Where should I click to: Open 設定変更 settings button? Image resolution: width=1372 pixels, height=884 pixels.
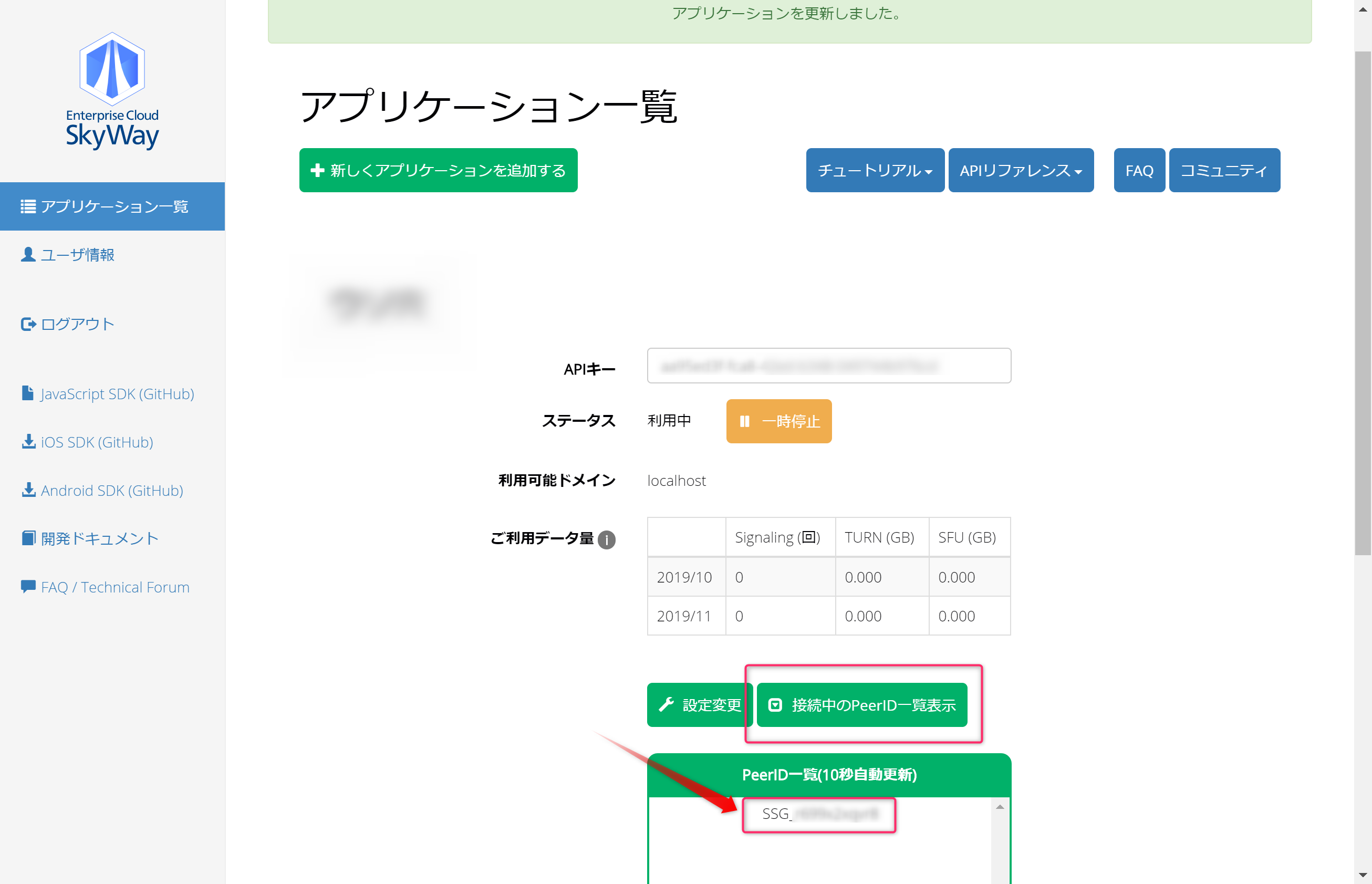point(698,705)
